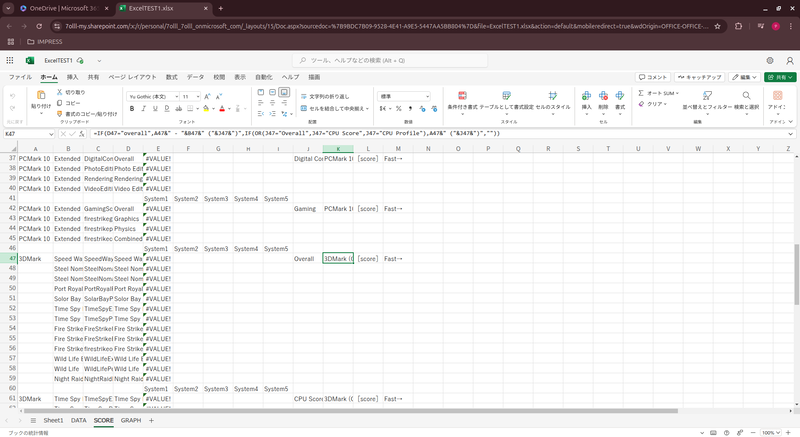Viewport: 800px width, 437px height.
Task: Click the yellow fill color button
Action: pos(206,109)
